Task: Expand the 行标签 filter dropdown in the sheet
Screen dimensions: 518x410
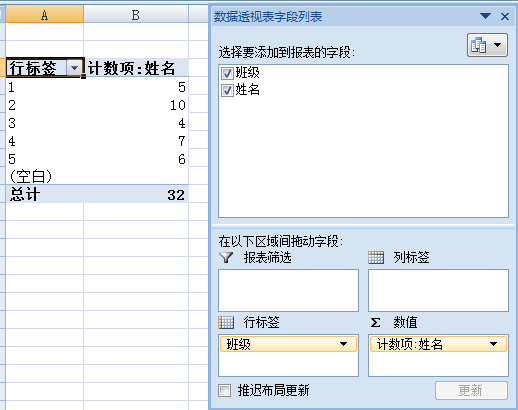Action: (74, 68)
